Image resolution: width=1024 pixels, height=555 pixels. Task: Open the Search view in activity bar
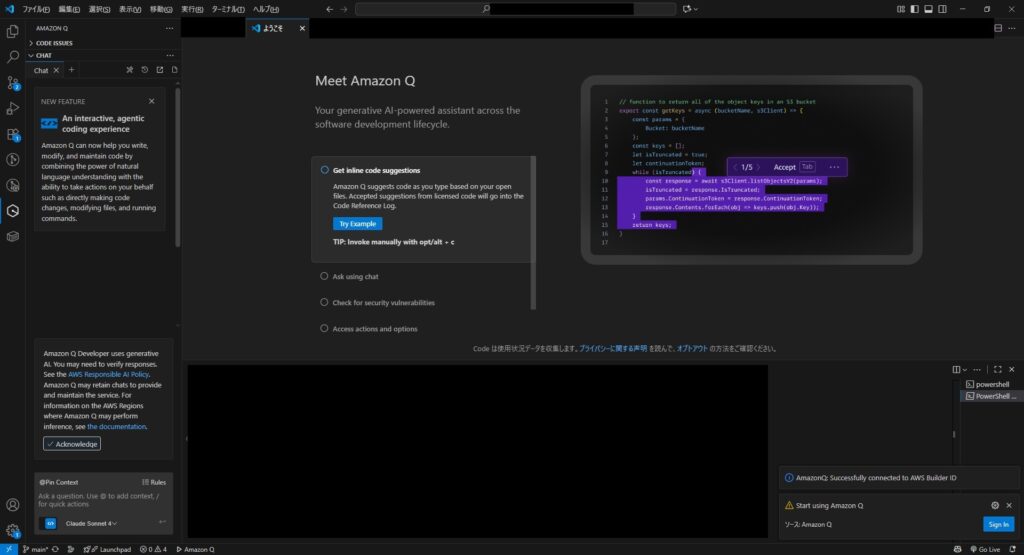(12, 57)
